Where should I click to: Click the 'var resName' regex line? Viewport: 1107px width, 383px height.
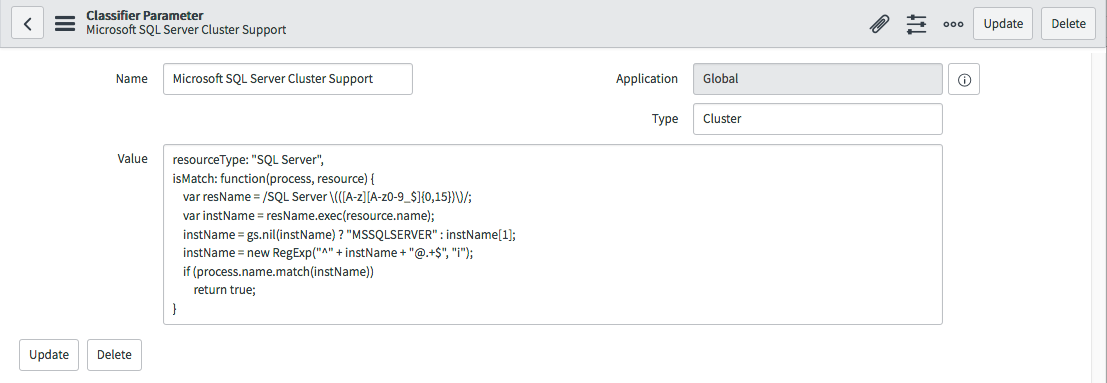click(328, 197)
